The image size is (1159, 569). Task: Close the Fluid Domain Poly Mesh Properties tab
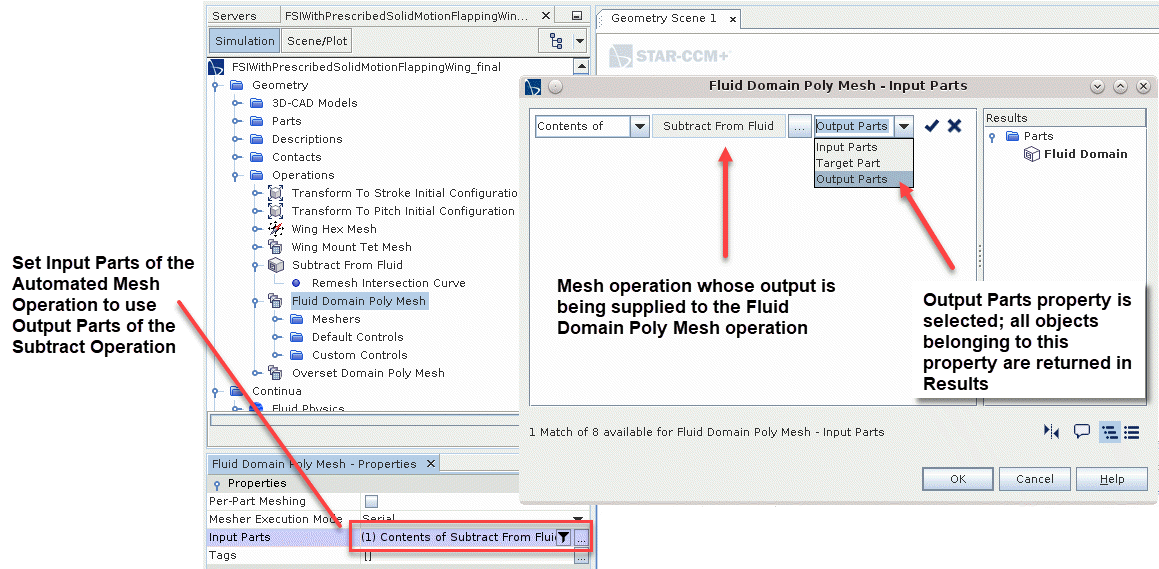pyautogui.click(x=430, y=464)
